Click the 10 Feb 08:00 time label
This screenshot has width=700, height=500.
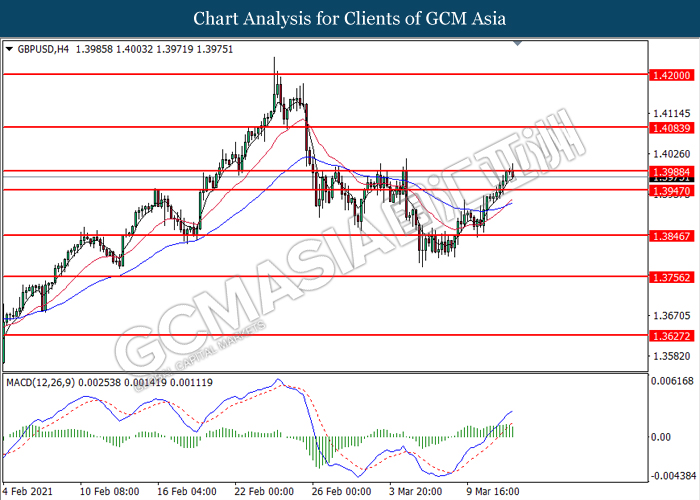click(109, 492)
